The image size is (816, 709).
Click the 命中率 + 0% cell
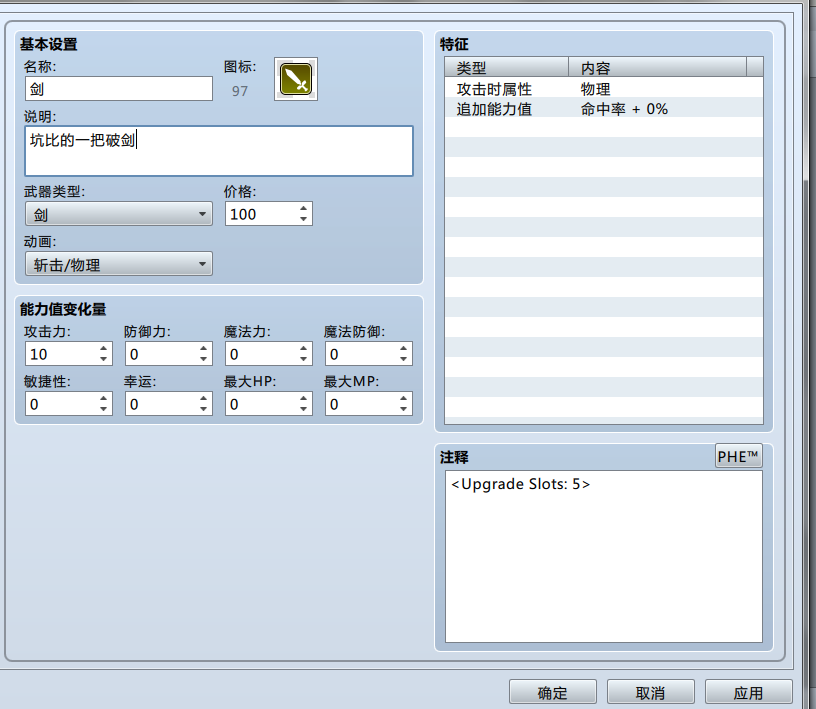click(x=624, y=109)
